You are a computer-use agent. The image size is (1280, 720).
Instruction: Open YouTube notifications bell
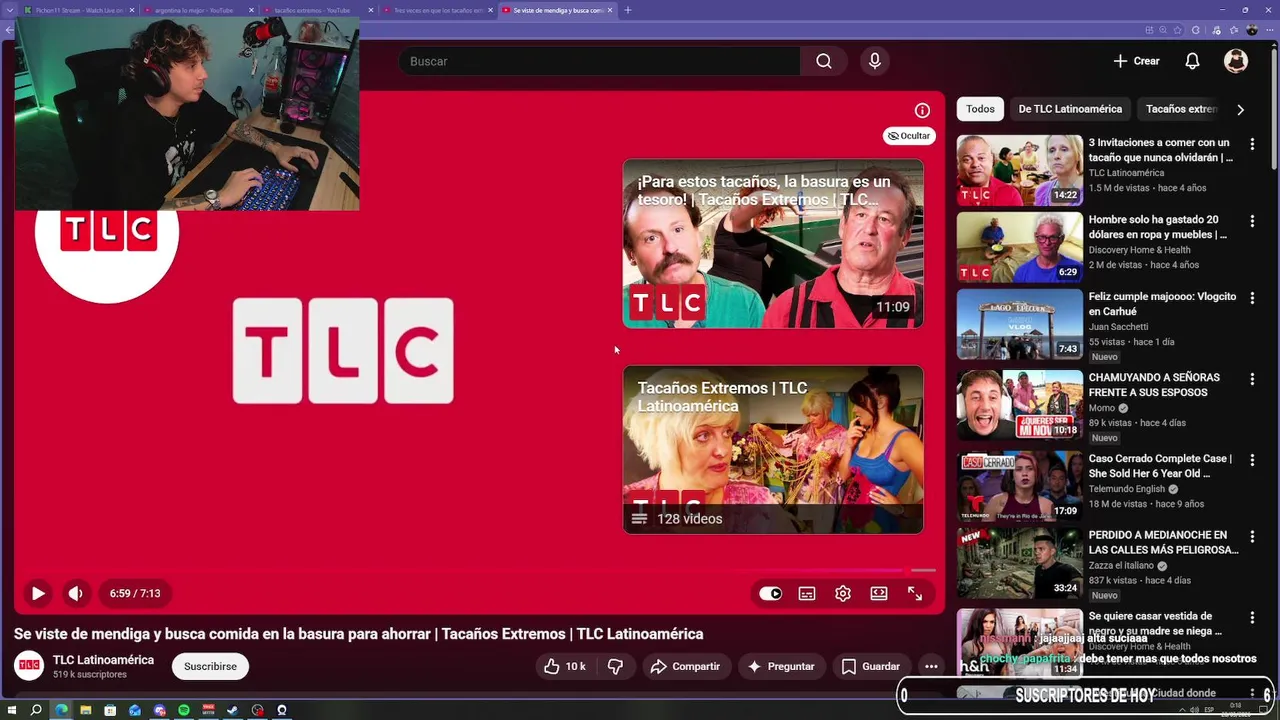(x=1192, y=61)
